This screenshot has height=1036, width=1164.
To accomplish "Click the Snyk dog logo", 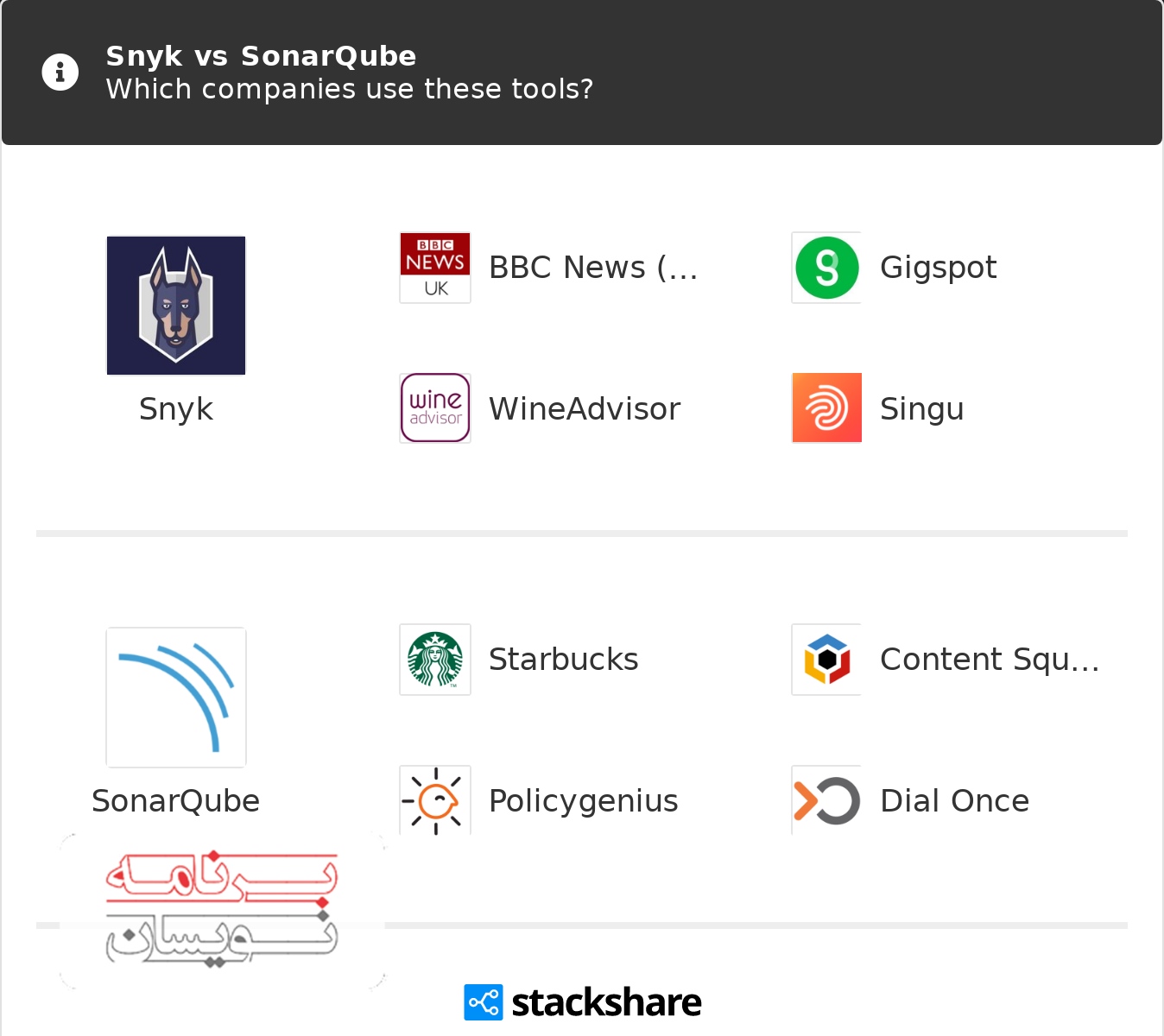I will coord(176,306).
